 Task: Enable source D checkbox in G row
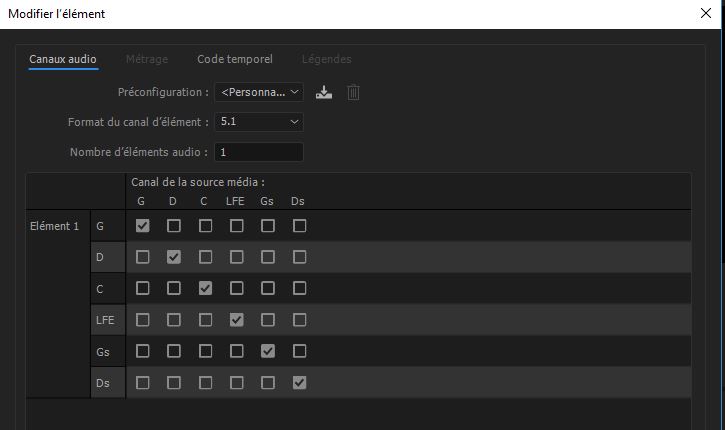tap(174, 226)
